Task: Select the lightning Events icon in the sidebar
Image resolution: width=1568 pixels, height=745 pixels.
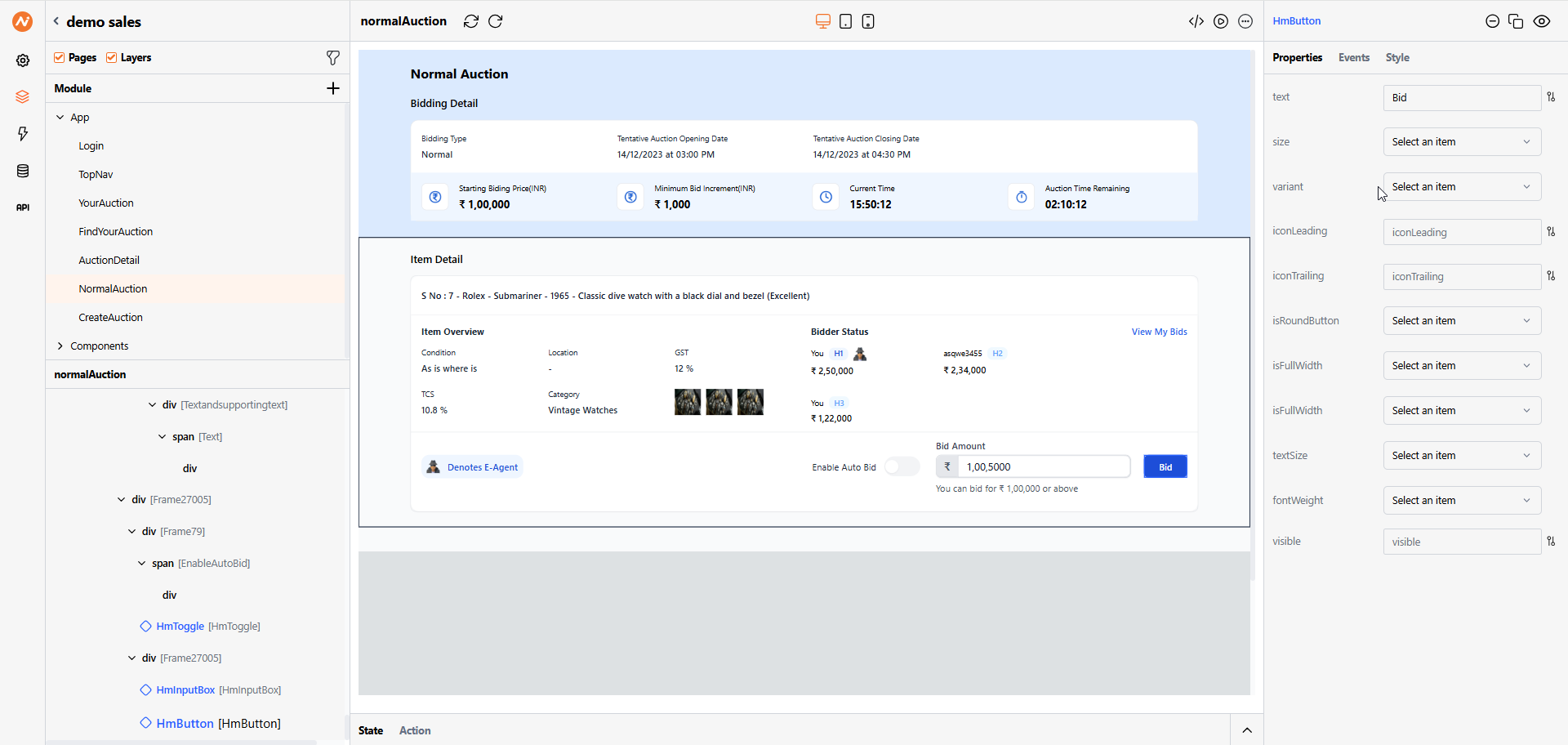Action: point(23,134)
